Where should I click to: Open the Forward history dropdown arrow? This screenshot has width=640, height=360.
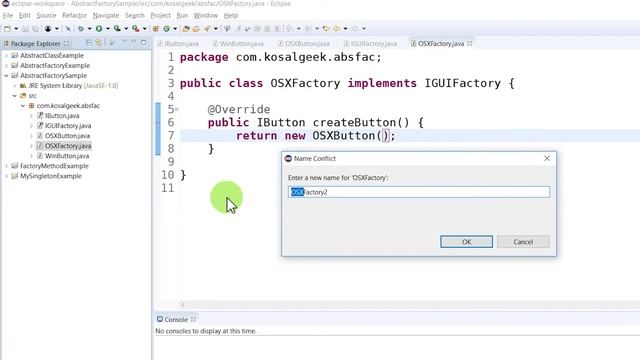pos(364,29)
